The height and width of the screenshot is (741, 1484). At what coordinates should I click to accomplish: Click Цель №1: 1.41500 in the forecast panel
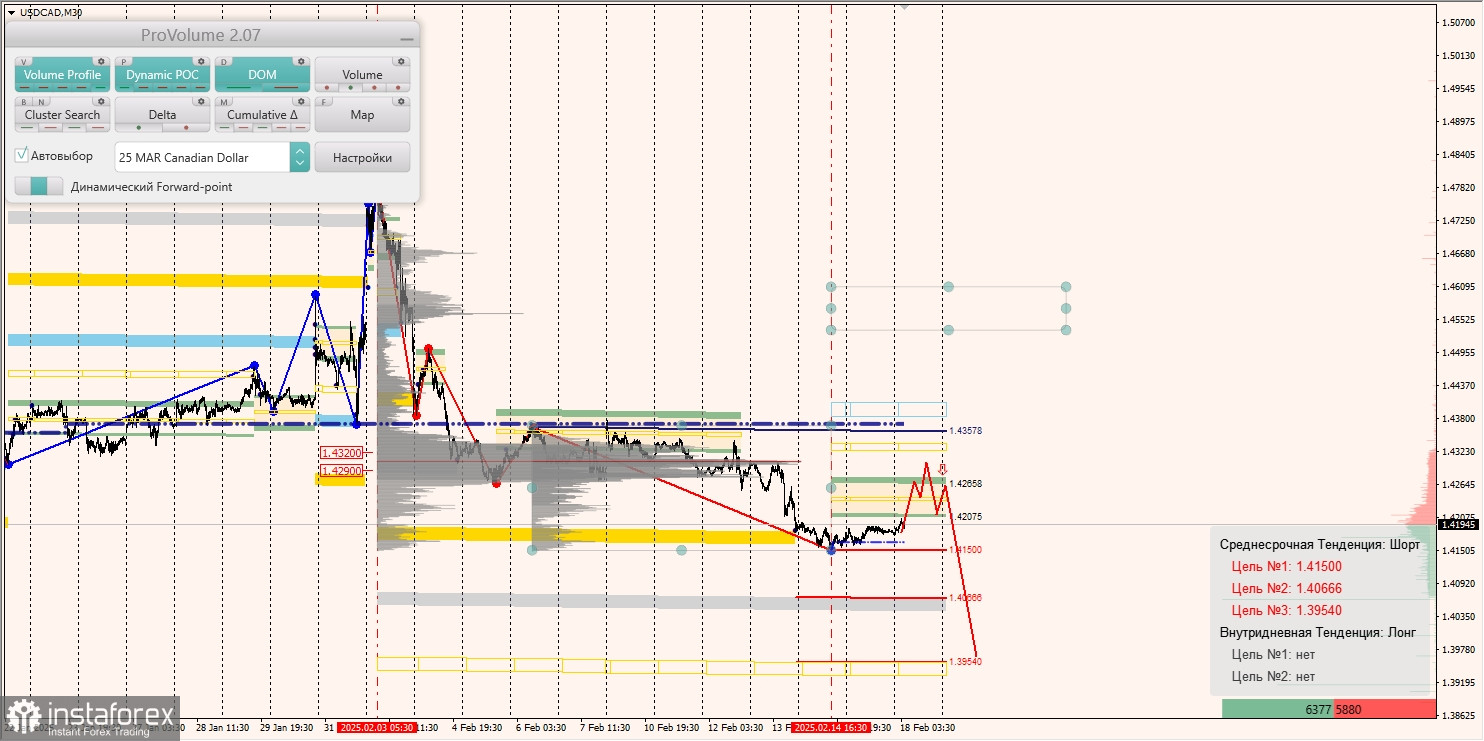point(1286,566)
